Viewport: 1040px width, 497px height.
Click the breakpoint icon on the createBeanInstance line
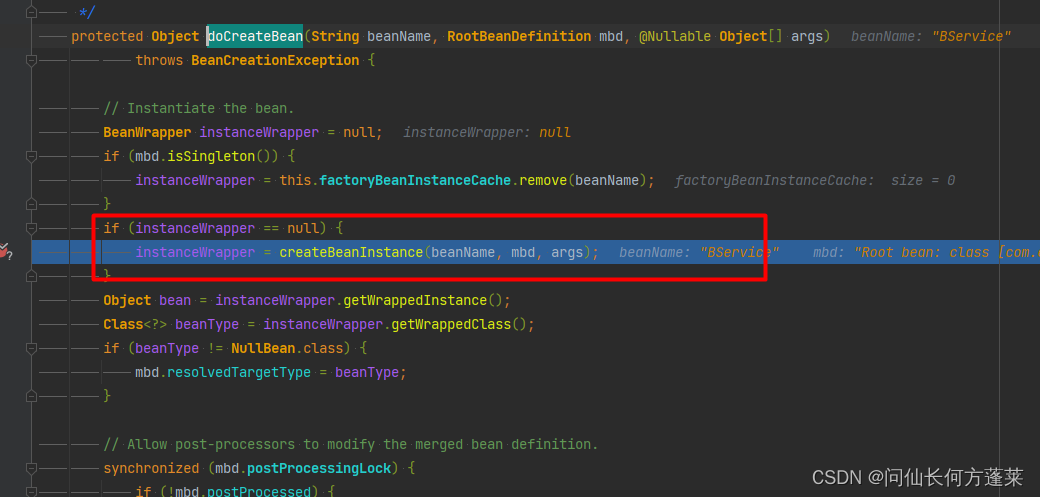pyautogui.click(x=5, y=252)
